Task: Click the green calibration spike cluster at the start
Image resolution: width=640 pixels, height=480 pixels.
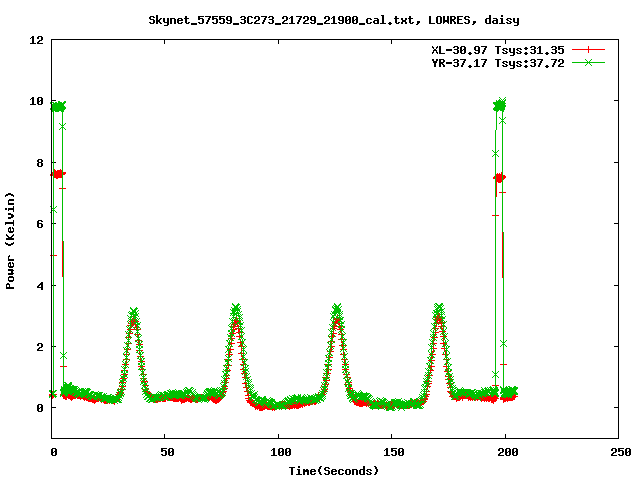Action: click(58, 107)
